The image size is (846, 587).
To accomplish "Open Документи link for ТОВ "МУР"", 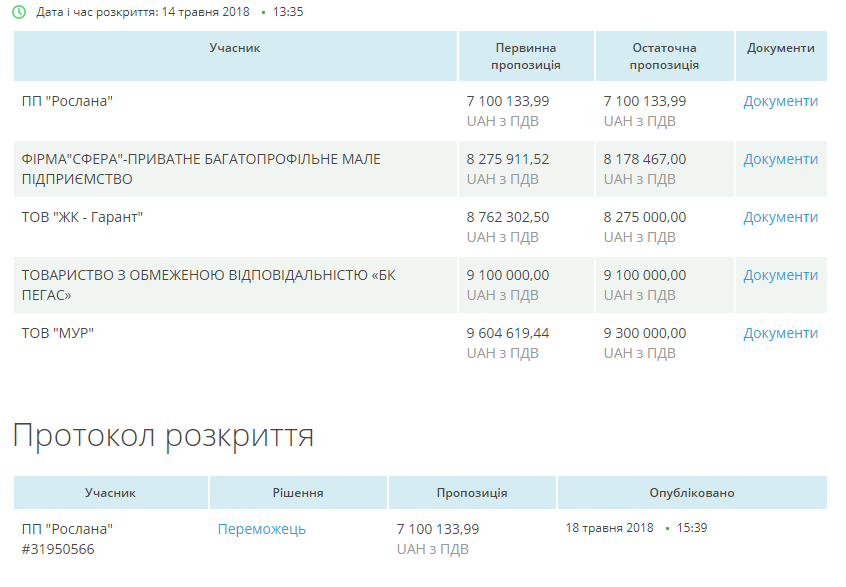I will [x=780, y=333].
